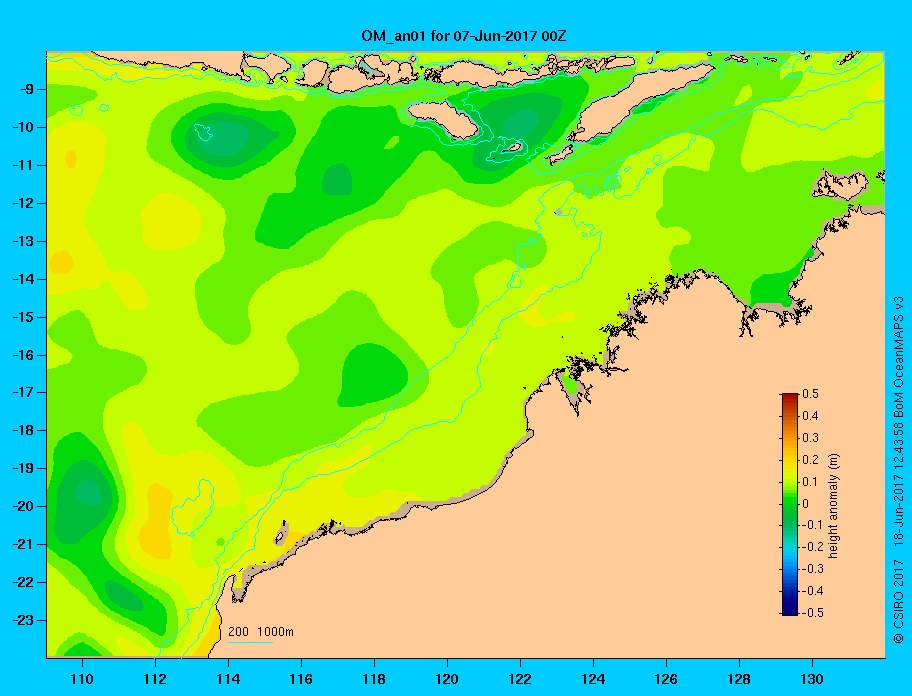Click the longitude label 126
This screenshot has height=696, width=912.
click(x=666, y=679)
